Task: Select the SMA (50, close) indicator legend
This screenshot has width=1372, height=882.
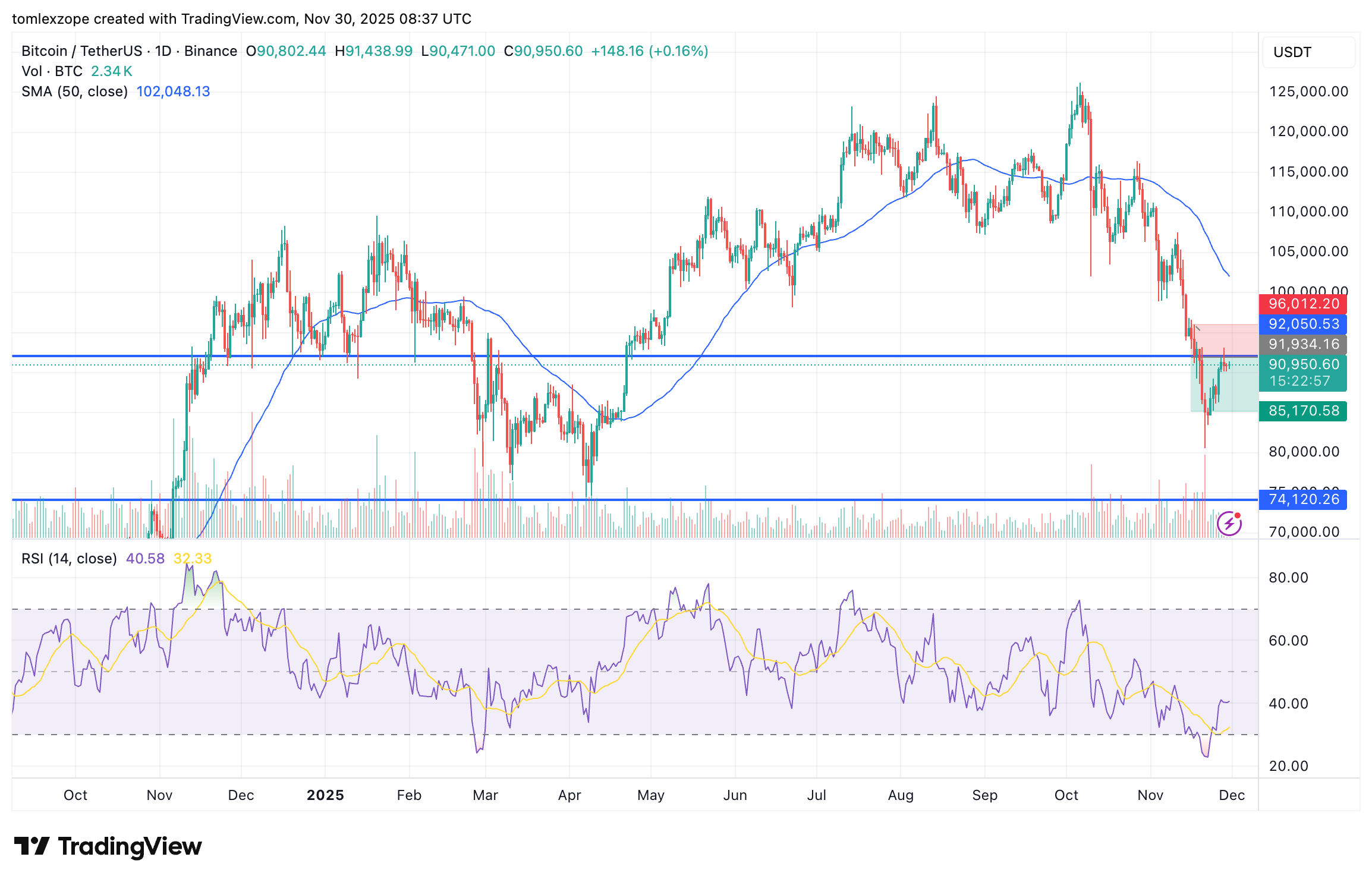Action: click(75, 92)
